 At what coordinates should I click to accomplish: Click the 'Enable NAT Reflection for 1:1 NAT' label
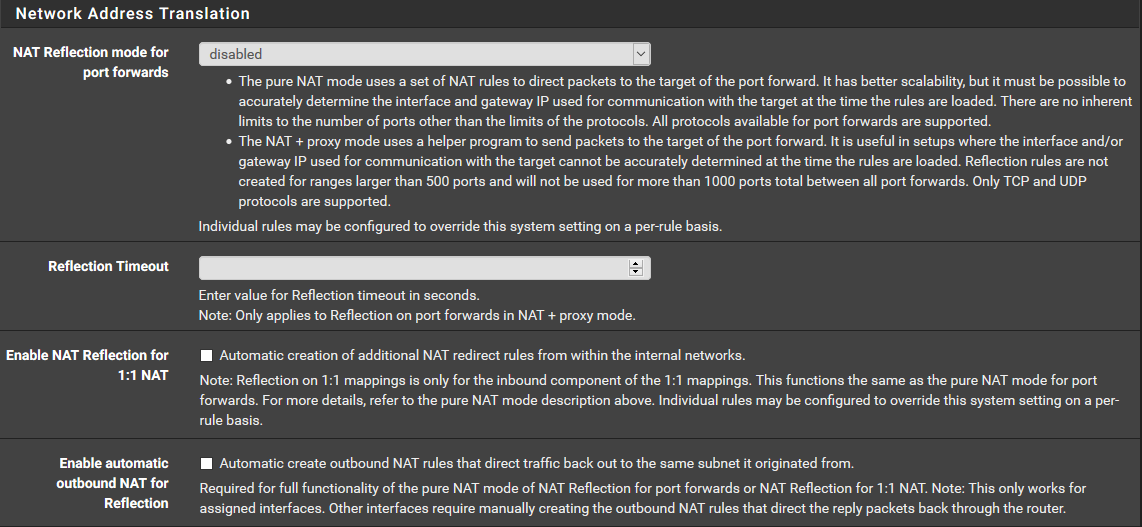[88, 365]
